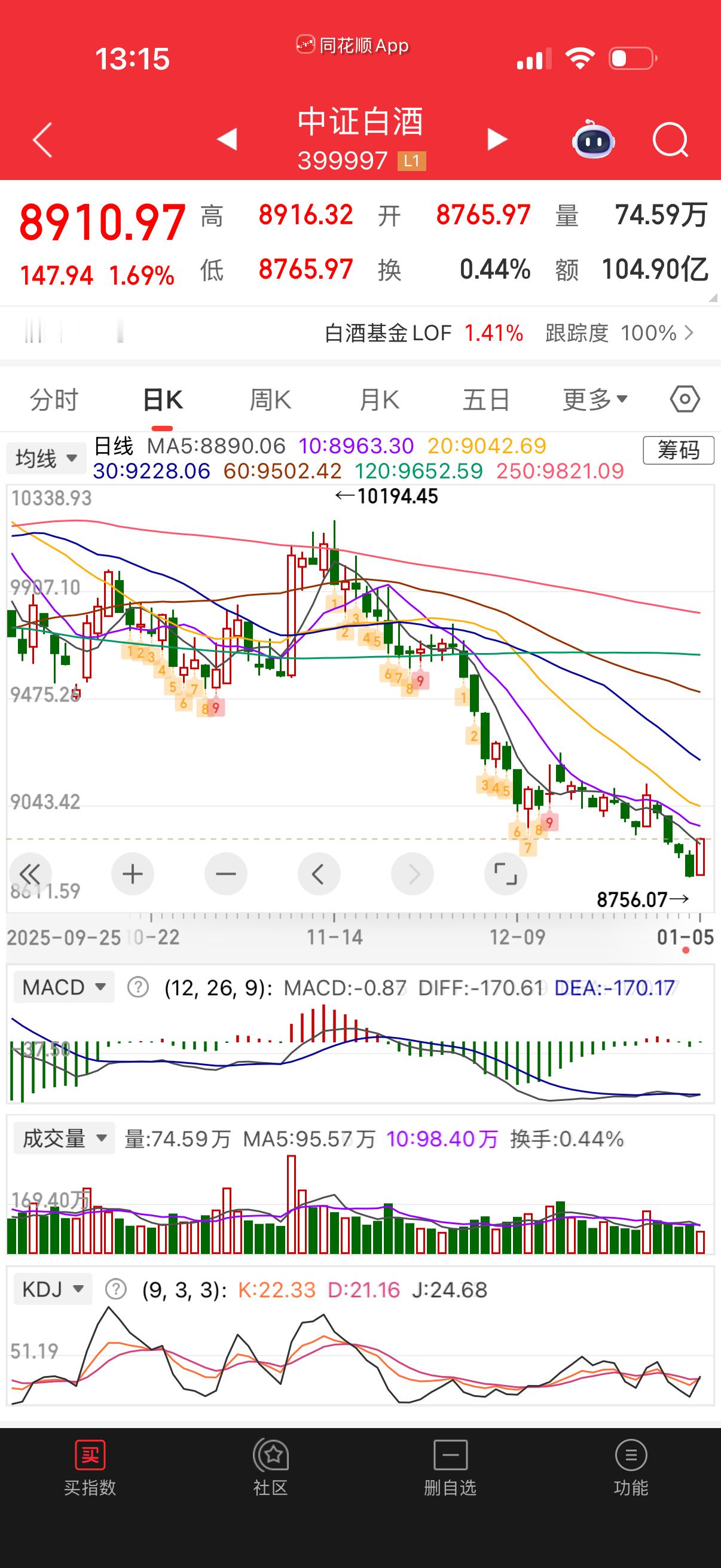Viewport: 721px width, 1568px height.
Task: Jump to chart start double-arrow button
Action: (29, 874)
